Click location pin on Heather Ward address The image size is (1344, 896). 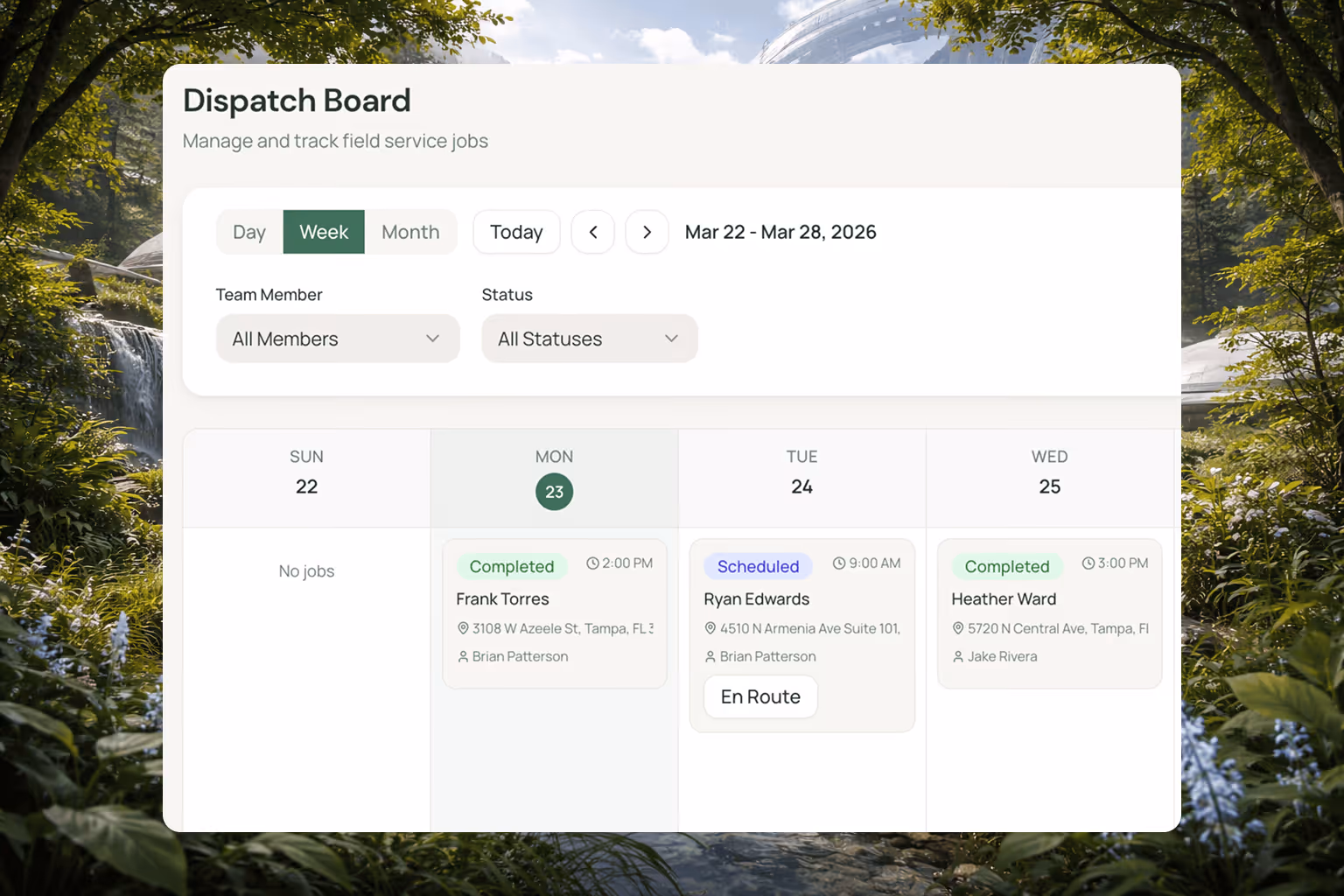[958, 628]
